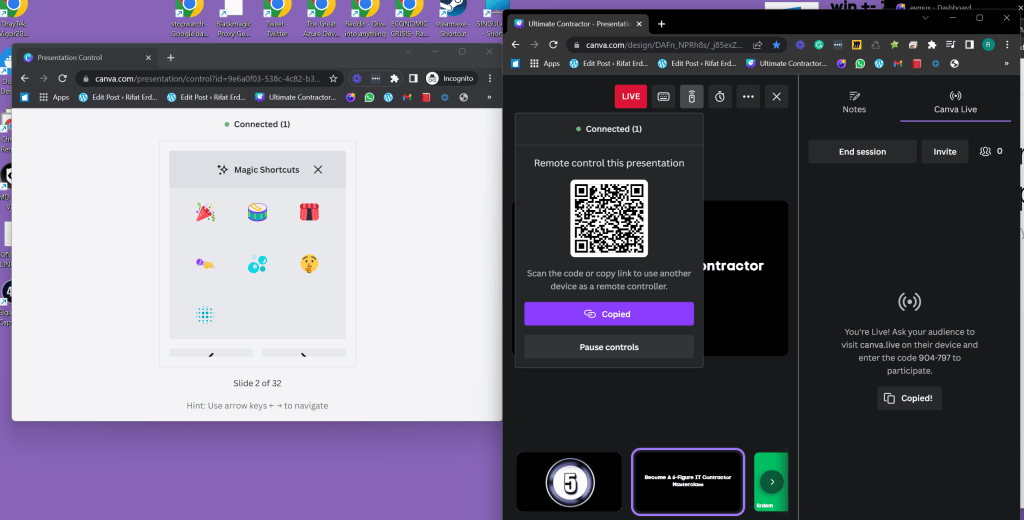Image resolution: width=1024 pixels, height=520 pixels.
Task: Trigger the drumroll Magic Shortcut
Action: [257, 212]
